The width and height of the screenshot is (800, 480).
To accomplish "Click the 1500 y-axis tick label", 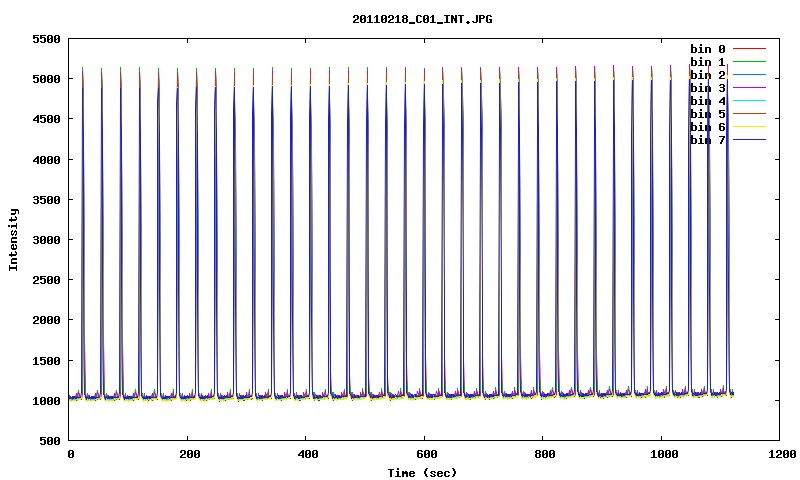I will point(46,361).
